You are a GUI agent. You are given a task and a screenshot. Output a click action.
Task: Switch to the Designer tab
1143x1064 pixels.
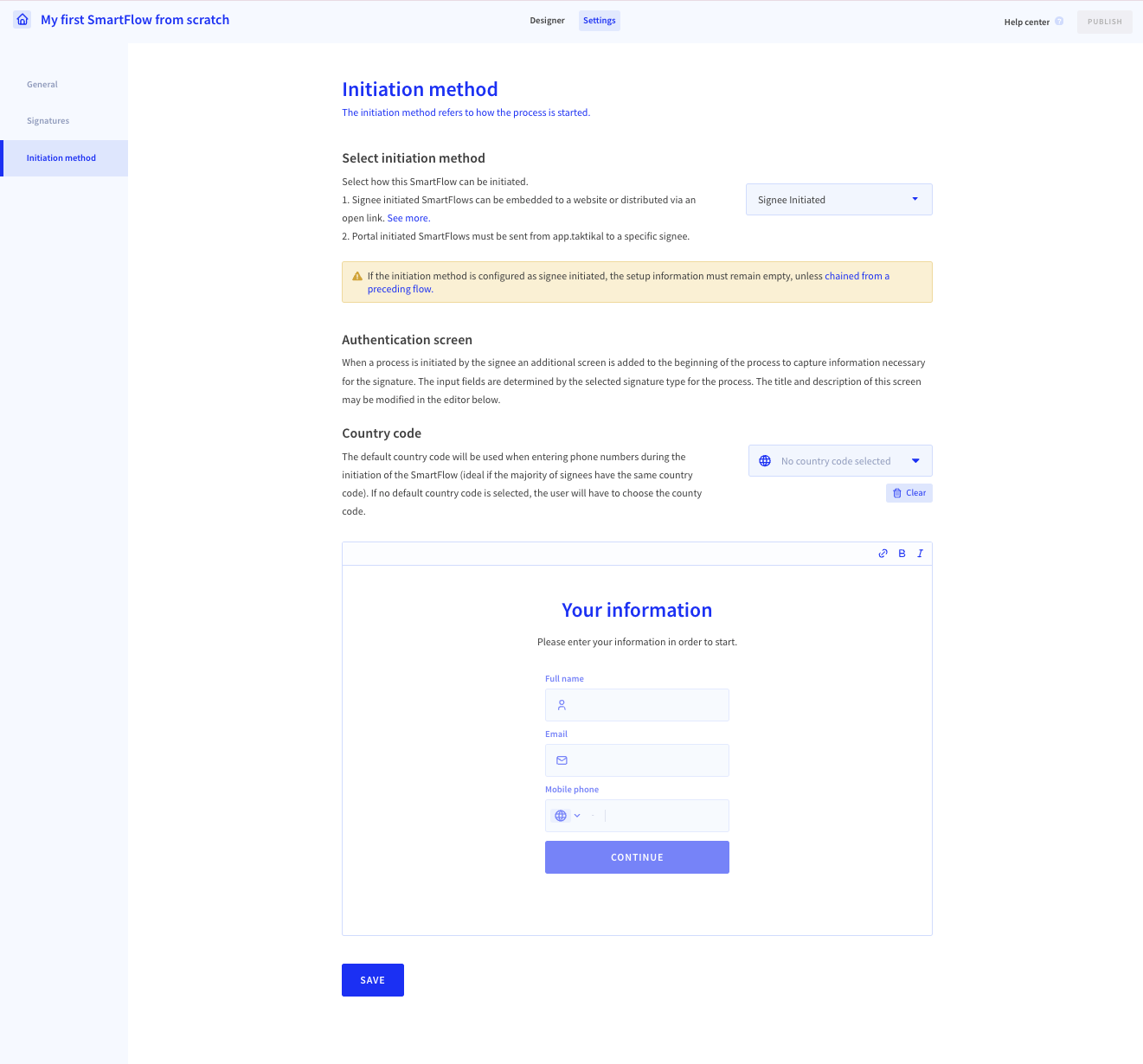(x=547, y=21)
